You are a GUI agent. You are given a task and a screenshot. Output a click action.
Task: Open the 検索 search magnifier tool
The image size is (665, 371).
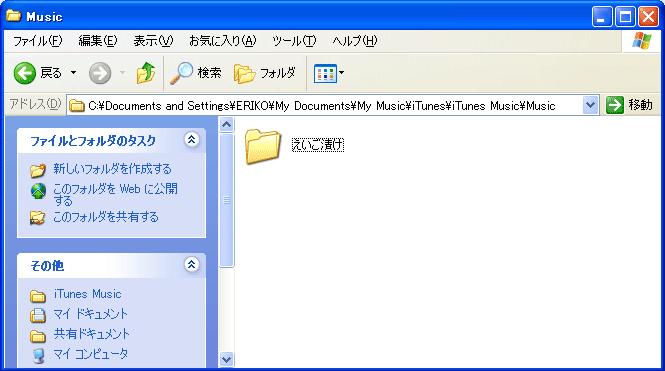point(196,73)
